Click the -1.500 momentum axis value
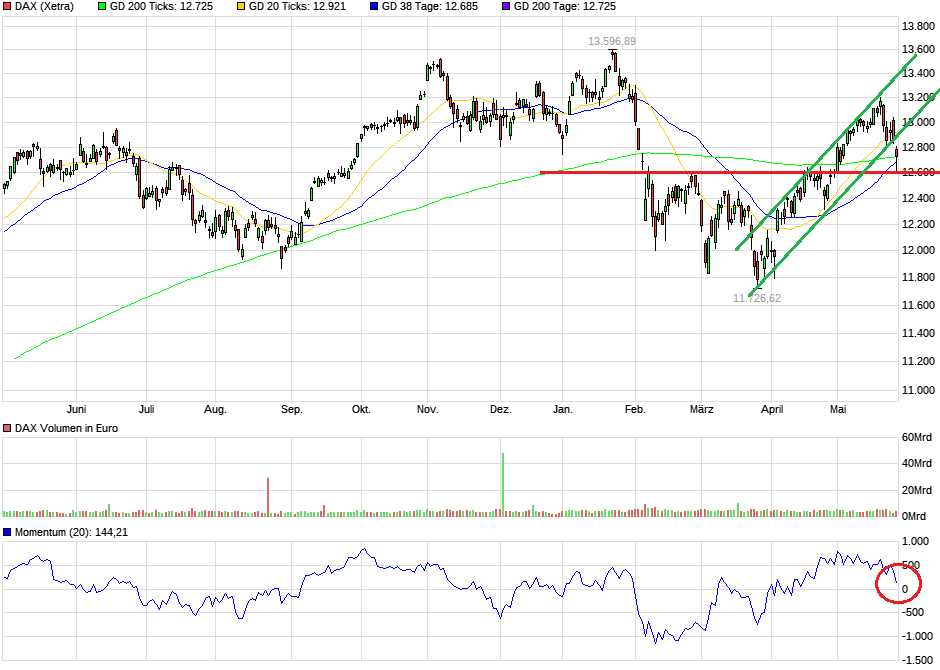The width and height of the screenshot is (940, 670). [918, 660]
